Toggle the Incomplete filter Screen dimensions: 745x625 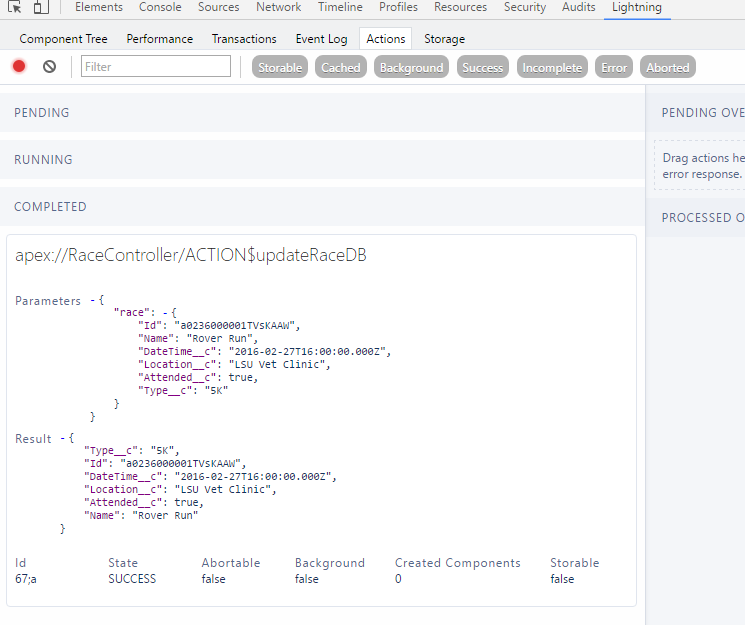click(x=552, y=68)
